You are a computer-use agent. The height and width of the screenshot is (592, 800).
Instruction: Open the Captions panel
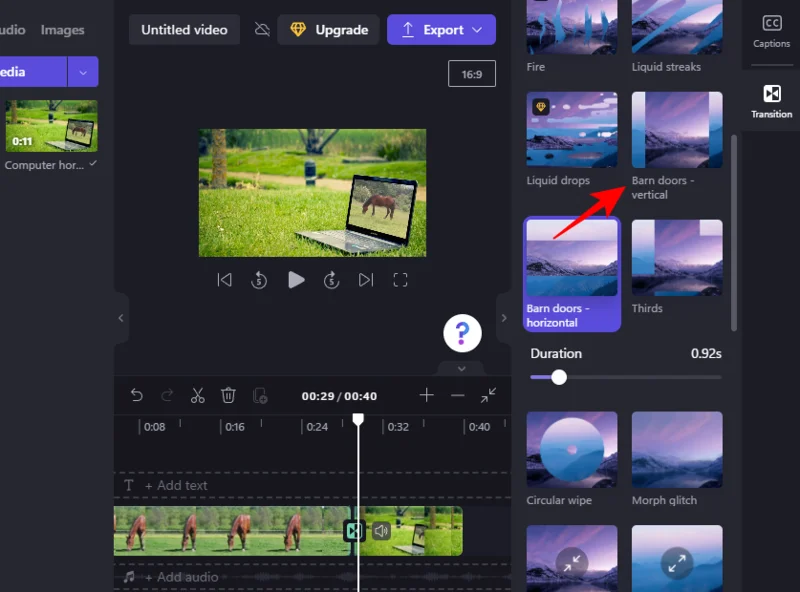[770, 29]
